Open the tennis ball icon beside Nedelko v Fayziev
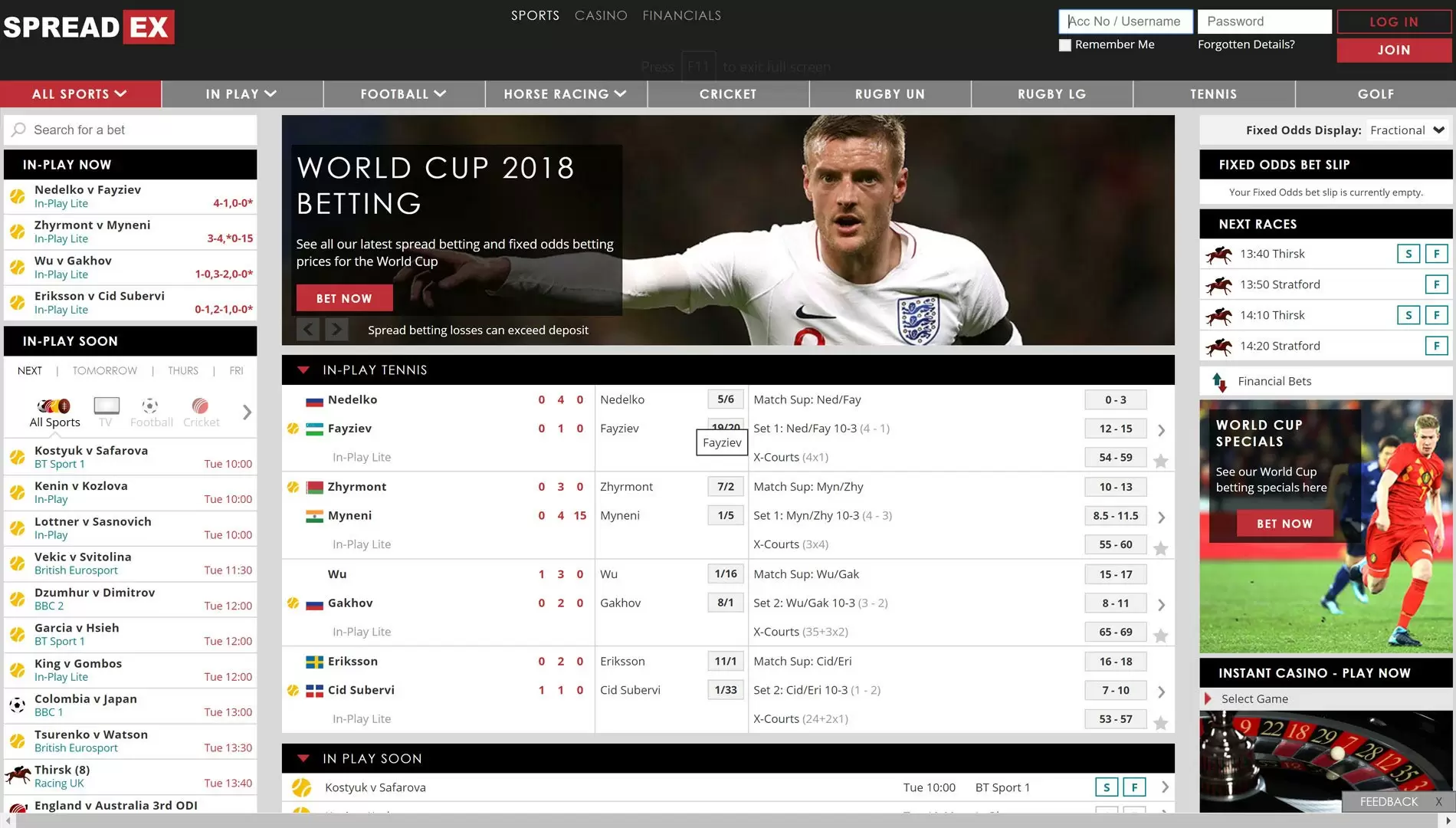This screenshot has height=828, width=1456. [17, 196]
